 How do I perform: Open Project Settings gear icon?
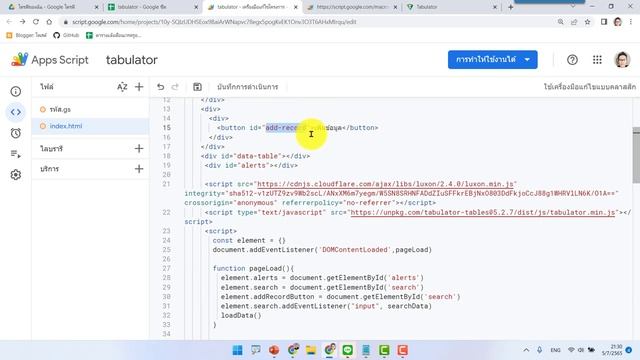(16, 175)
